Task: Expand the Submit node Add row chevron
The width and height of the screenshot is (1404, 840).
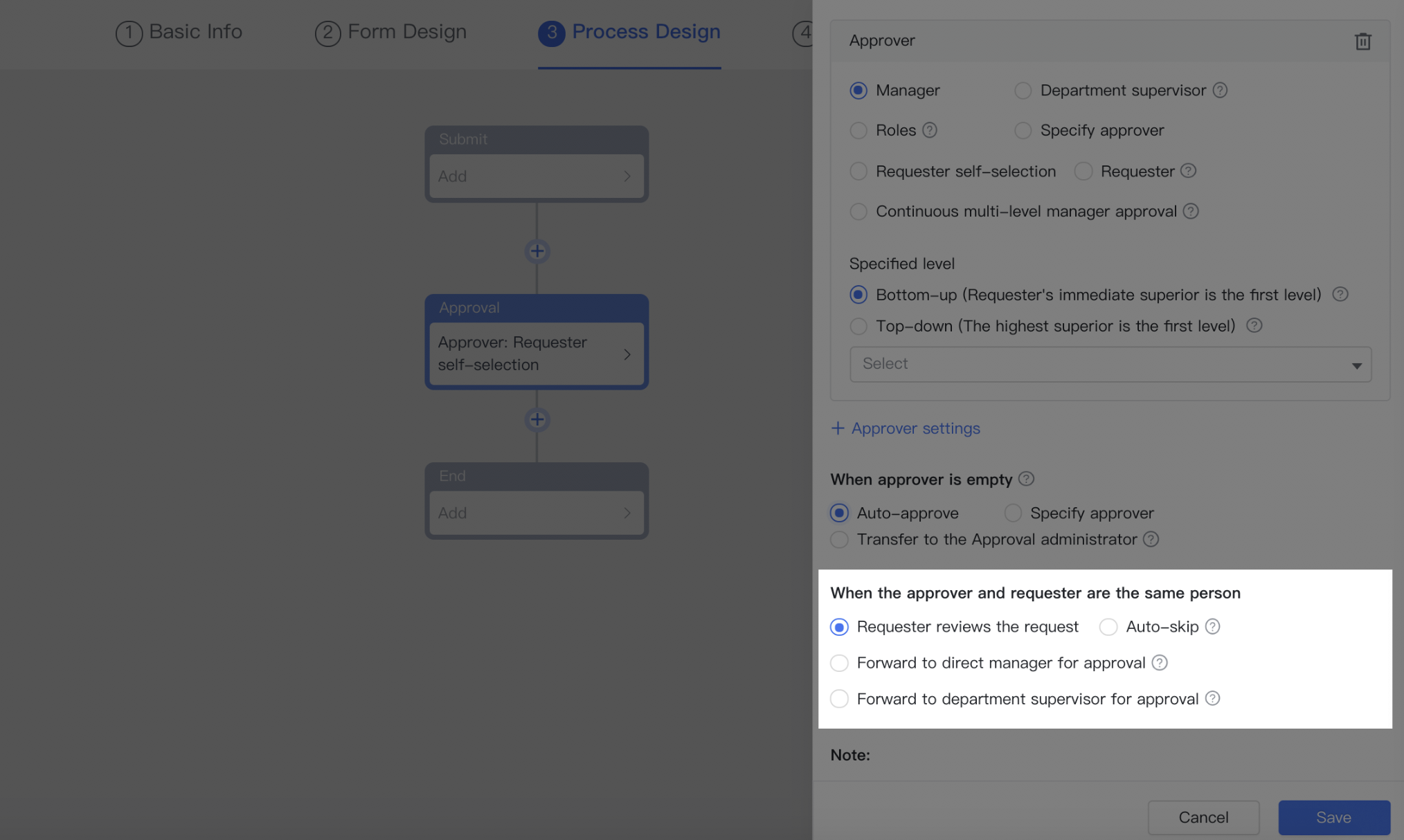Action: coord(627,176)
